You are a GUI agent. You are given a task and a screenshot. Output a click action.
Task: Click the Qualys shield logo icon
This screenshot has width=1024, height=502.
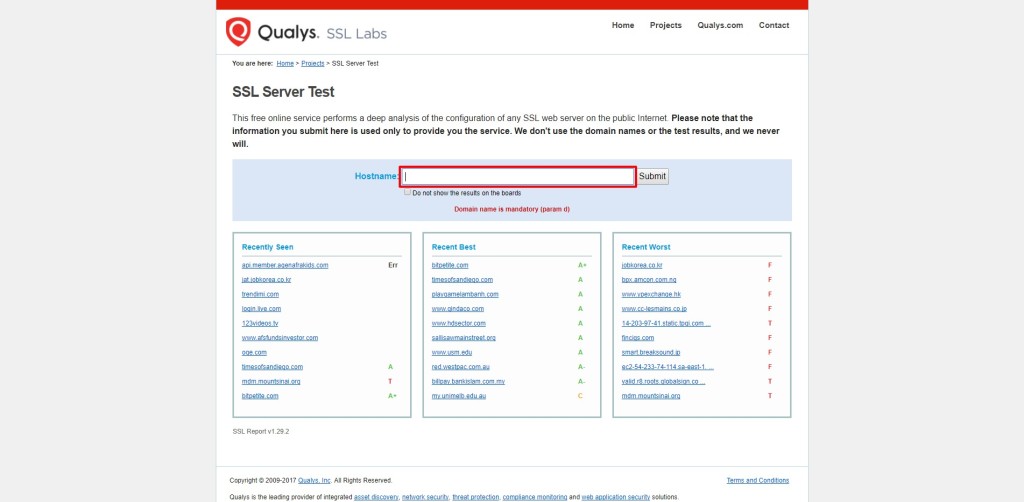pyautogui.click(x=238, y=32)
